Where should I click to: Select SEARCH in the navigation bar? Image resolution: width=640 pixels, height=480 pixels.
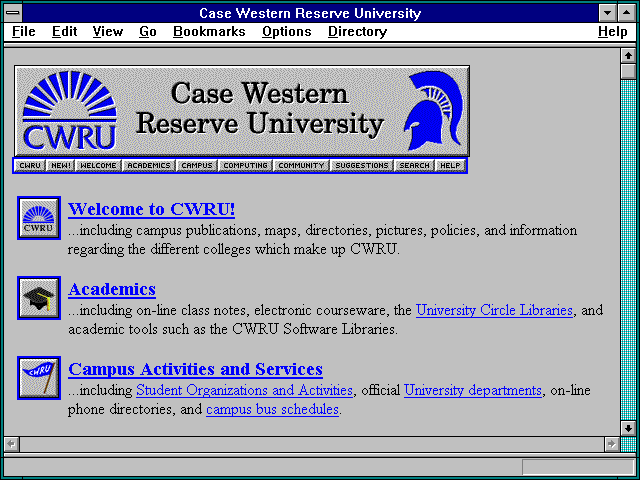point(414,165)
